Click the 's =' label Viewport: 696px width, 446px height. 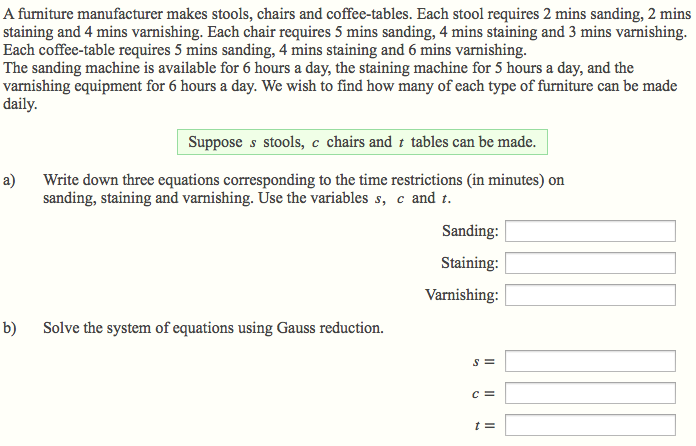pyautogui.click(x=483, y=362)
